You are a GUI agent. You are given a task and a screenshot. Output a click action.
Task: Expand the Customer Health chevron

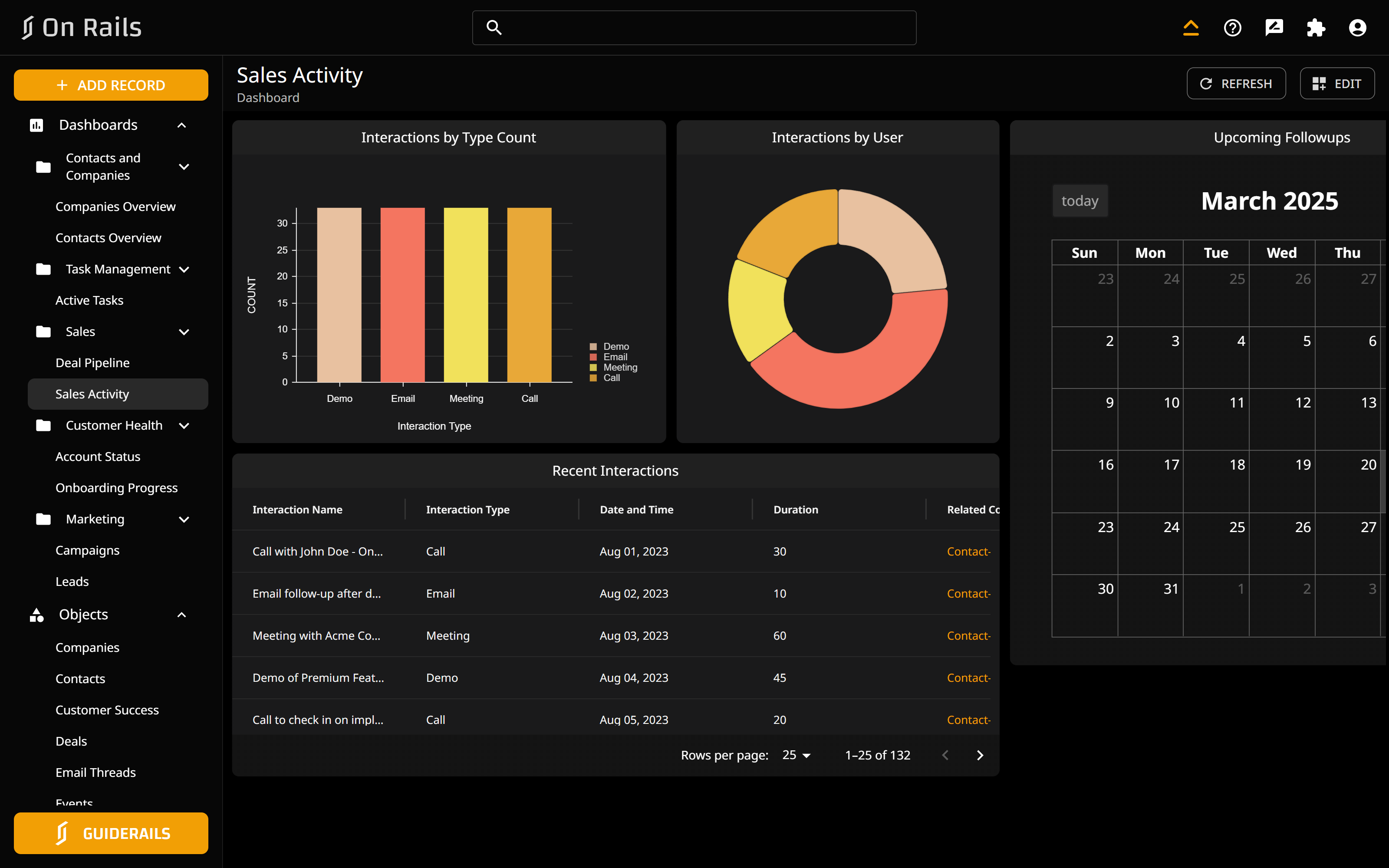[x=184, y=425]
